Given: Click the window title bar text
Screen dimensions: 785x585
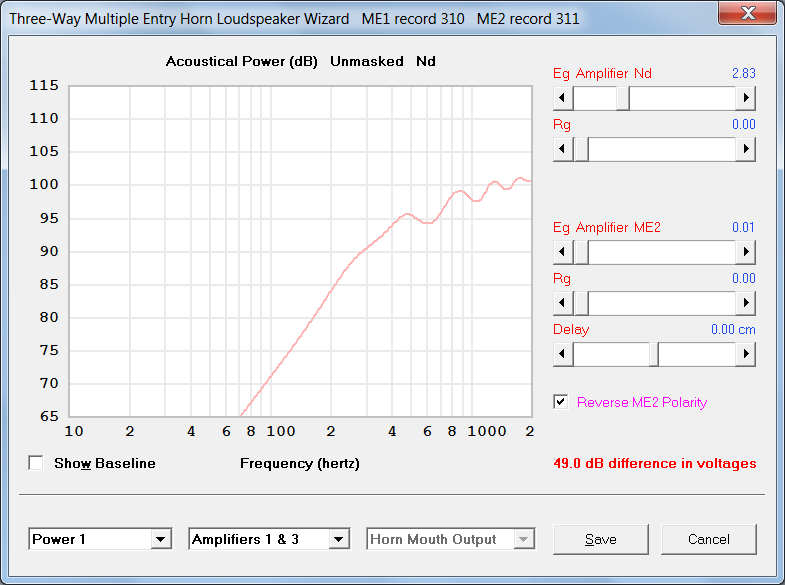Looking at the screenshot, I should point(294,19).
